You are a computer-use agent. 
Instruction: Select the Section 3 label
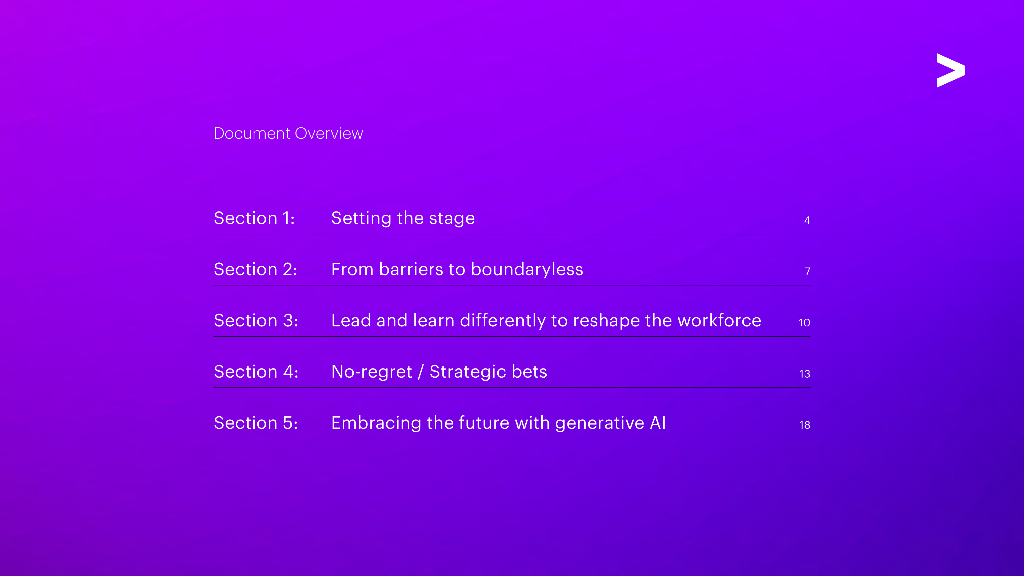point(255,320)
